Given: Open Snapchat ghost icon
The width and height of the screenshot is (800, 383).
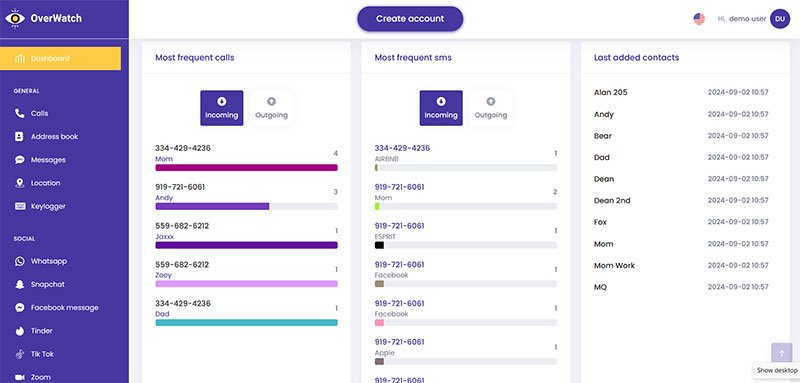Looking at the screenshot, I should 20,285.
